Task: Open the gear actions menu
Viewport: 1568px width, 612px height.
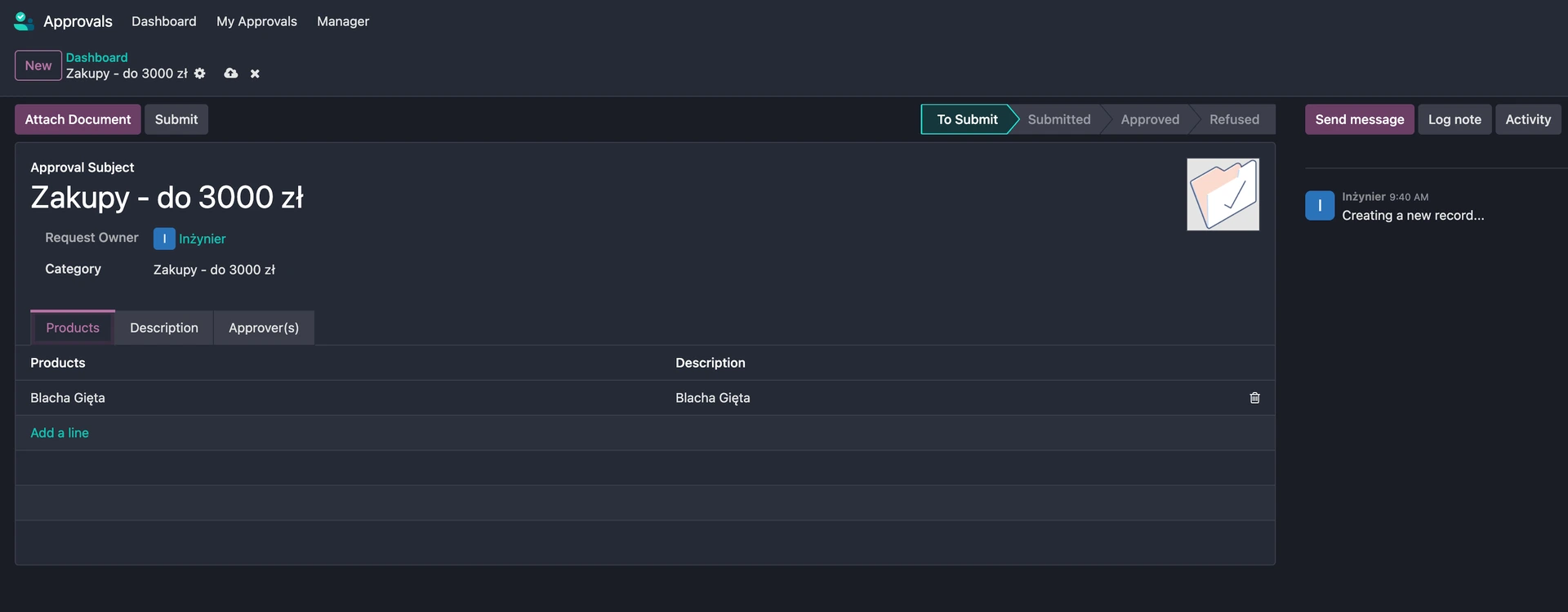Action: (200, 74)
